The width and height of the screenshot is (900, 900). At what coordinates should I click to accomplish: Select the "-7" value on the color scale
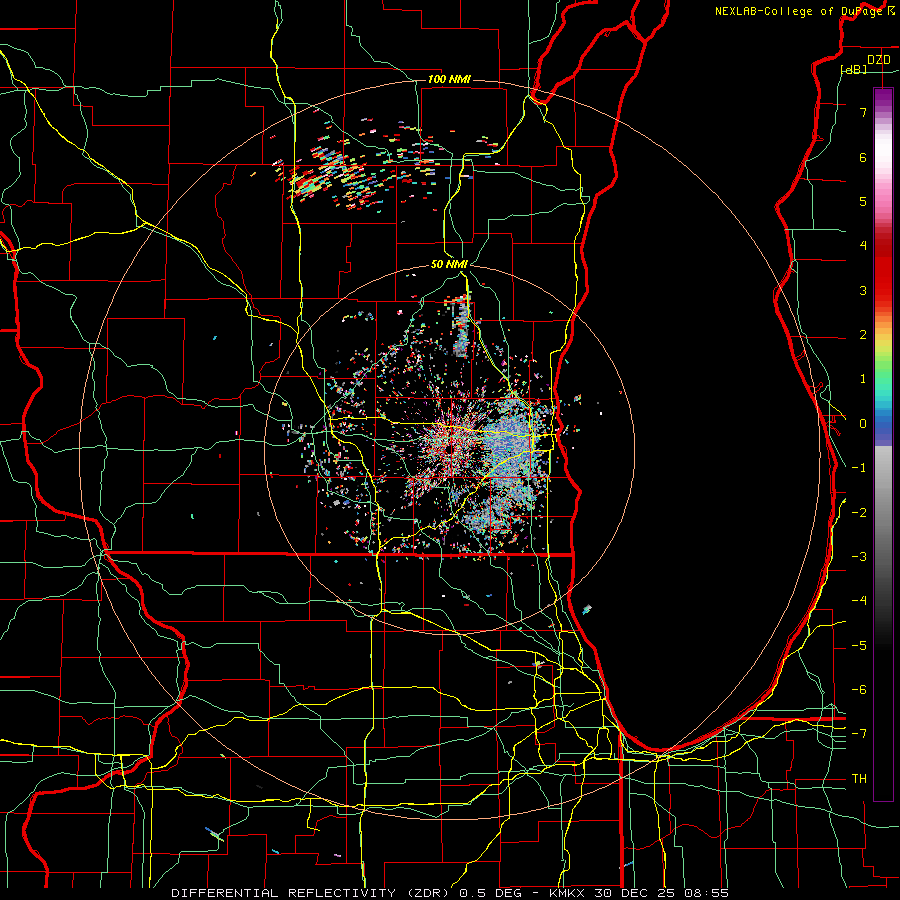pos(859,734)
